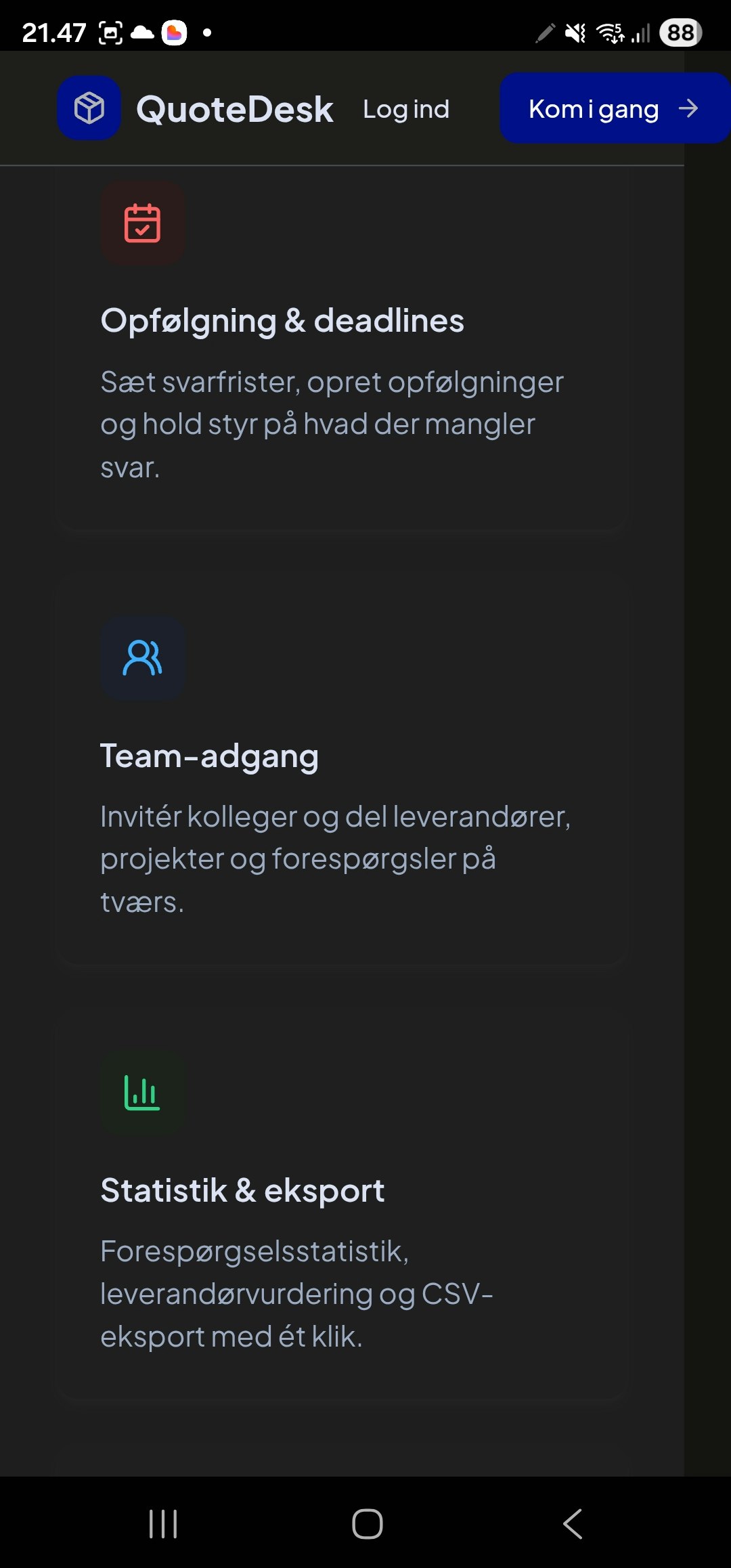Go back with the navigation chevron

(x=573, y=1524)
